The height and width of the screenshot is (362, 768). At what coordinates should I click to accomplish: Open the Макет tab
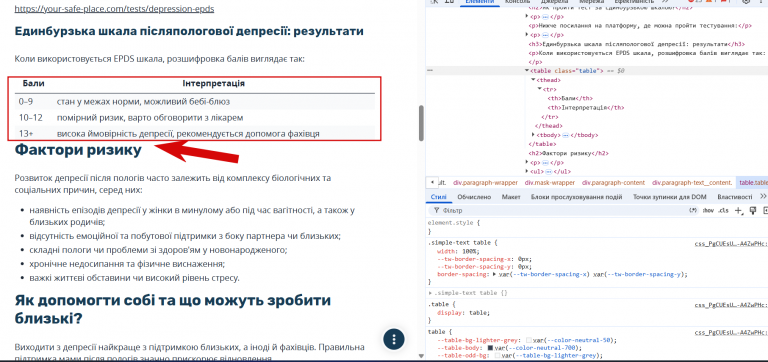click(x=511, y=197)
